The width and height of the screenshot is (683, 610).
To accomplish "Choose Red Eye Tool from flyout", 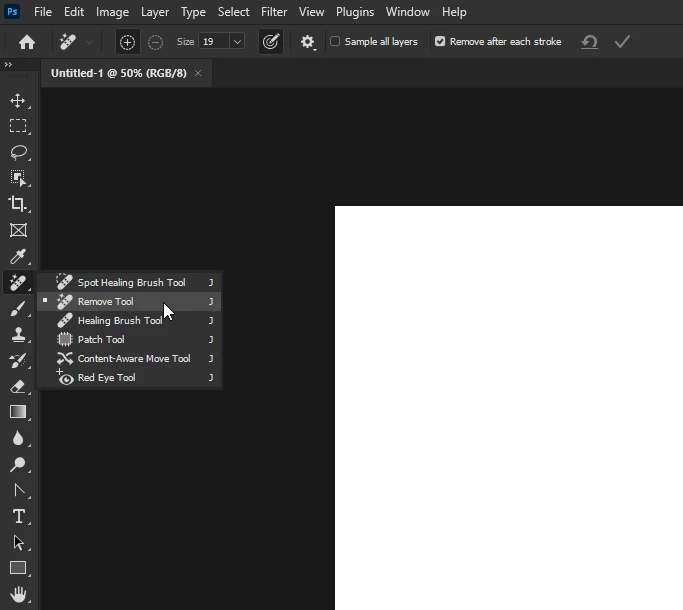I will click(x=129, y=378).
